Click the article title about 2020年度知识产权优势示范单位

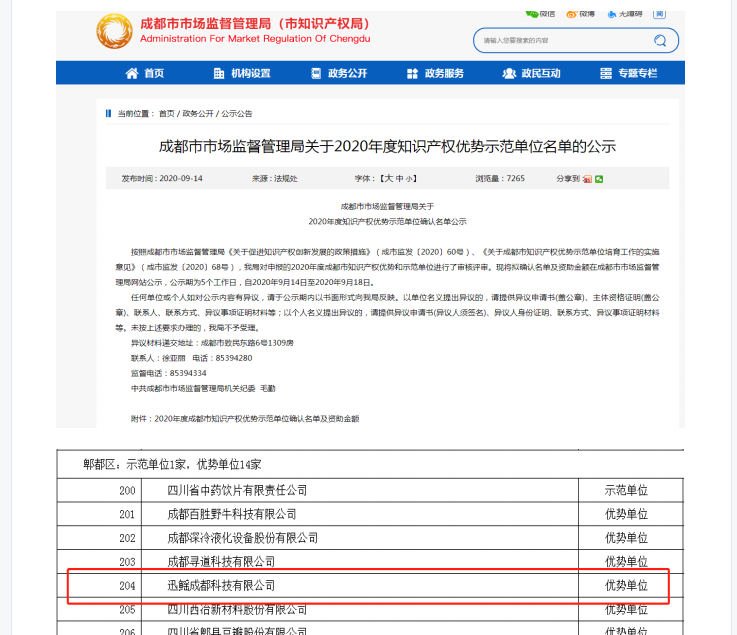pyautogui.click(x=387, y=147)
